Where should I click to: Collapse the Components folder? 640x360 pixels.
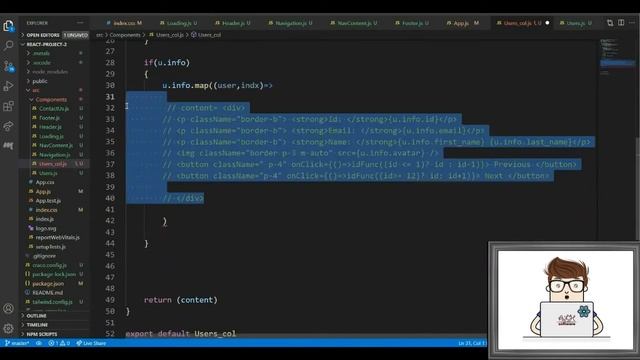(x=51, y=100)
